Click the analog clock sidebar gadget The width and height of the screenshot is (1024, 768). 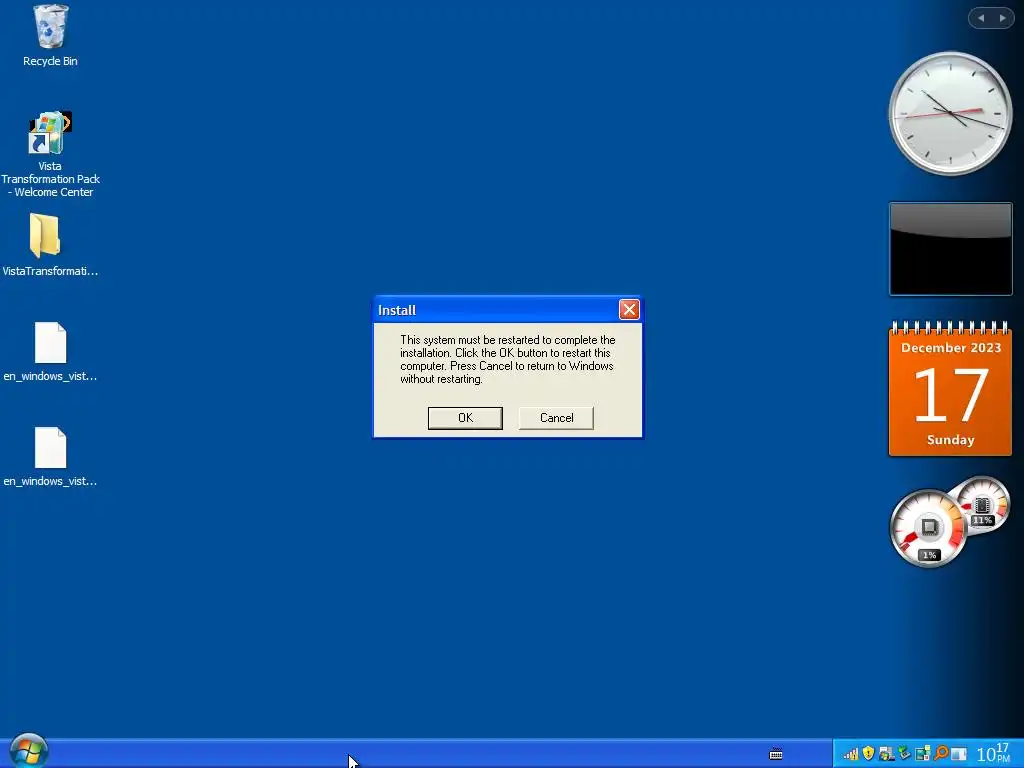point(950,114)
